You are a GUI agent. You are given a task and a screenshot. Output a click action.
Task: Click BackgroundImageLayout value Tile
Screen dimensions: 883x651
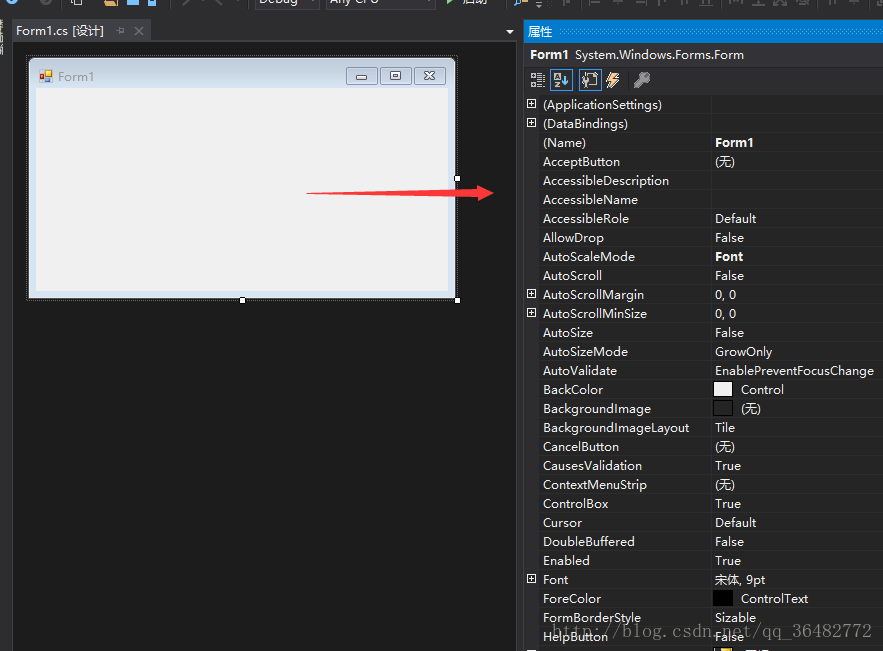(725, 427)
